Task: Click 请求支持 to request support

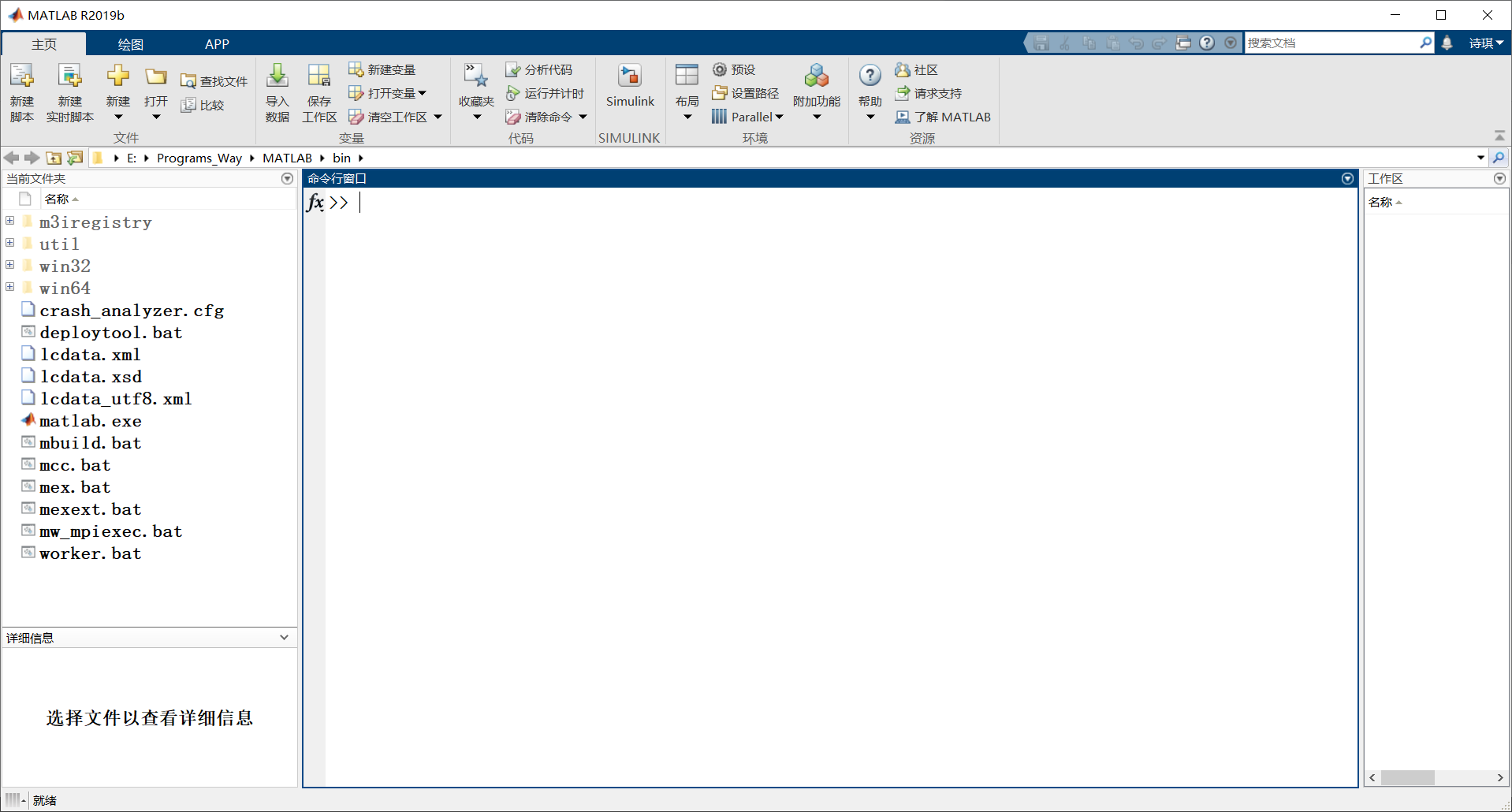Action: (x=929, y=93)
